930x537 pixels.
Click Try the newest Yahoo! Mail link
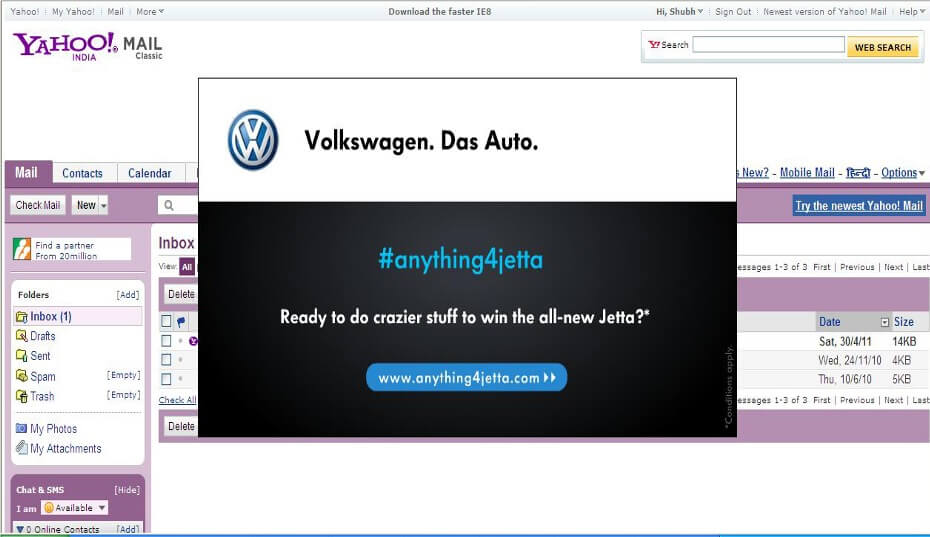[x=859, y=206]
